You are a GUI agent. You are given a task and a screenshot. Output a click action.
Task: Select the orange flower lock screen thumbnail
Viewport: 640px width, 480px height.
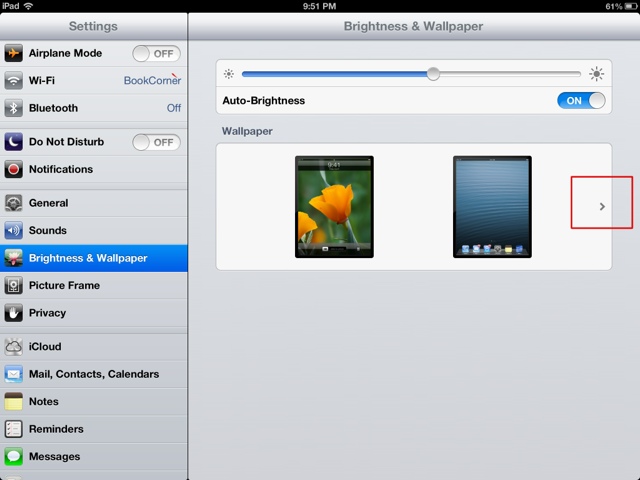(334, 207)
